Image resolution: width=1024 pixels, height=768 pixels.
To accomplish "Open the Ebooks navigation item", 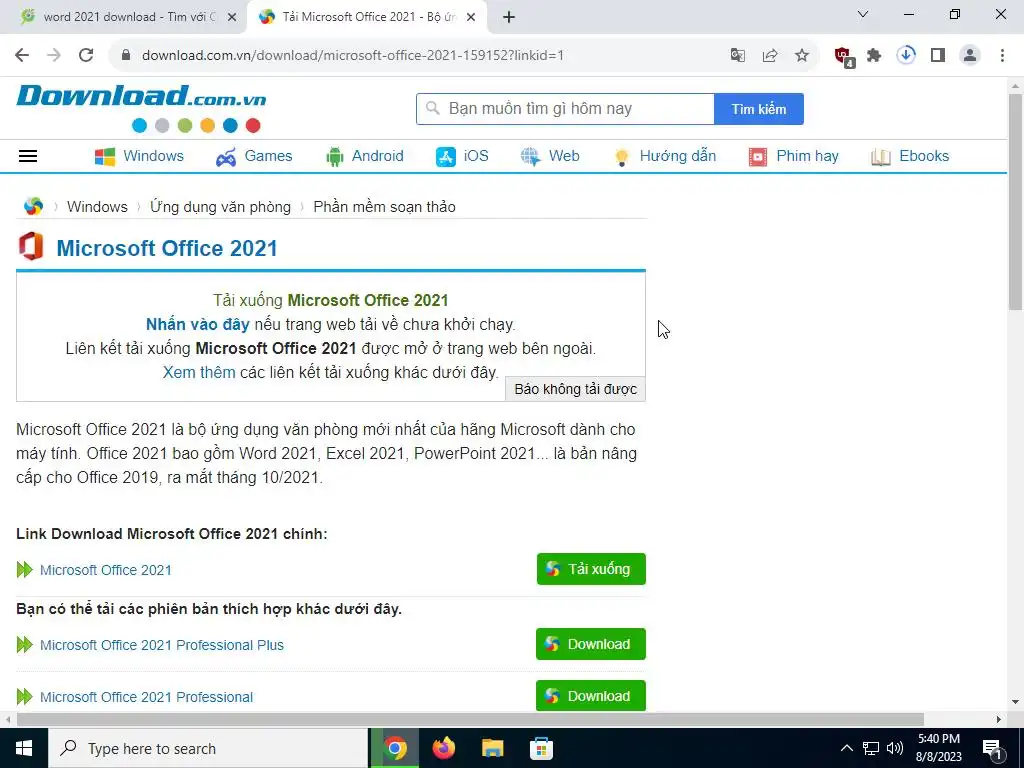I will coord(910,156).
